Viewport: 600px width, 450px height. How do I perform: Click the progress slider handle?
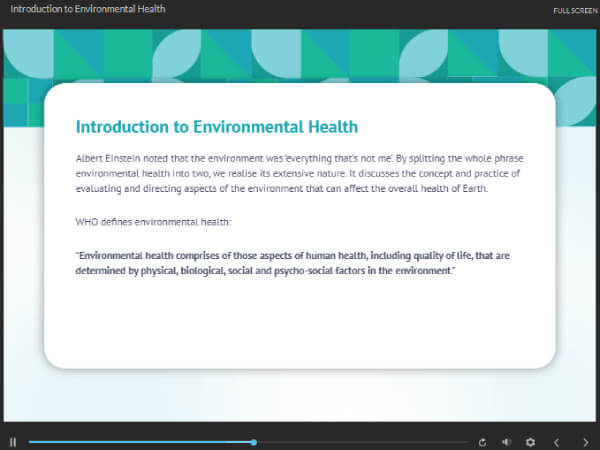coord(254,442)
